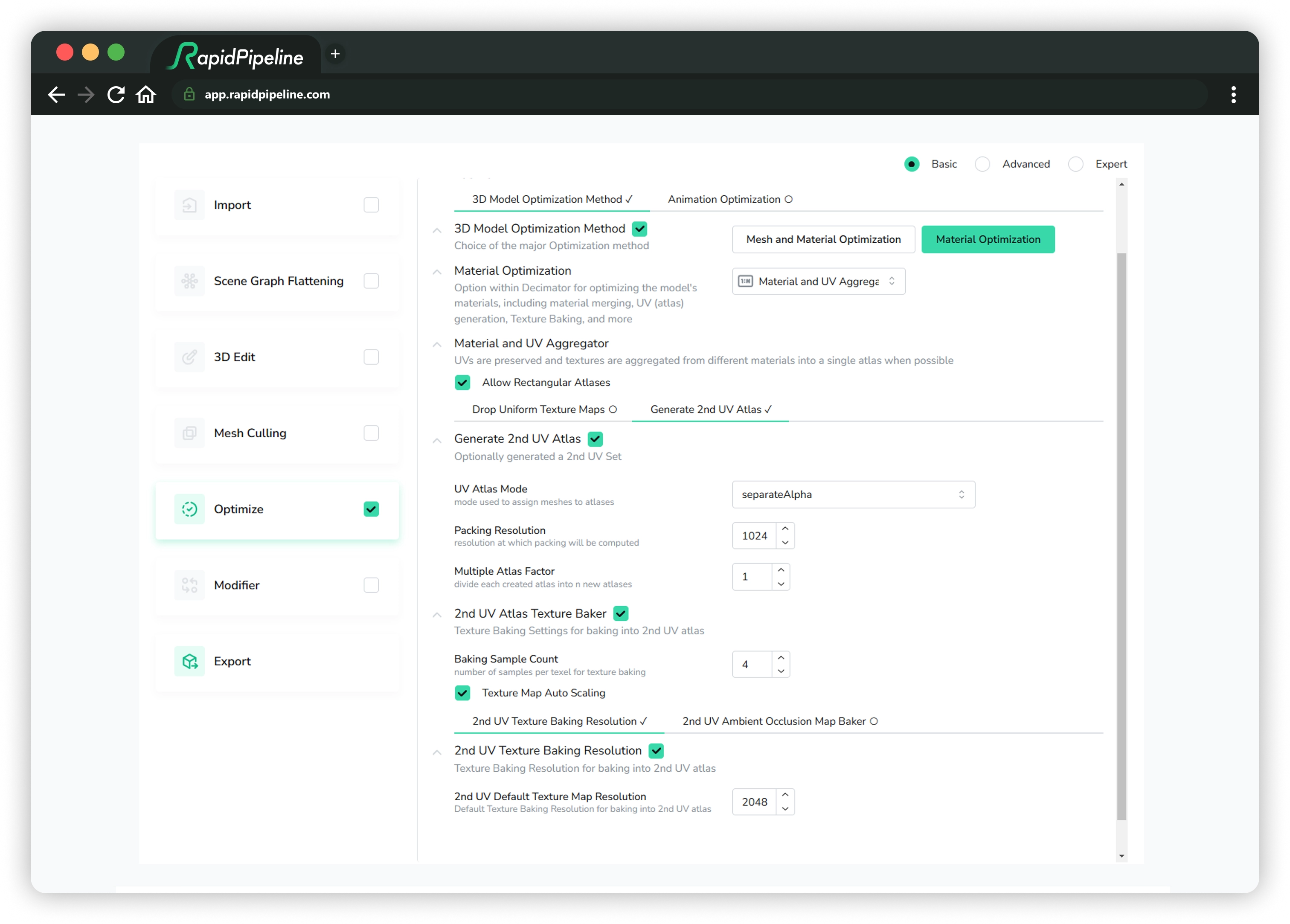Image resolution: width=1290 pixels, height=924 pixels.
Task: Open the Modifier step card
Action: point(277,585)
